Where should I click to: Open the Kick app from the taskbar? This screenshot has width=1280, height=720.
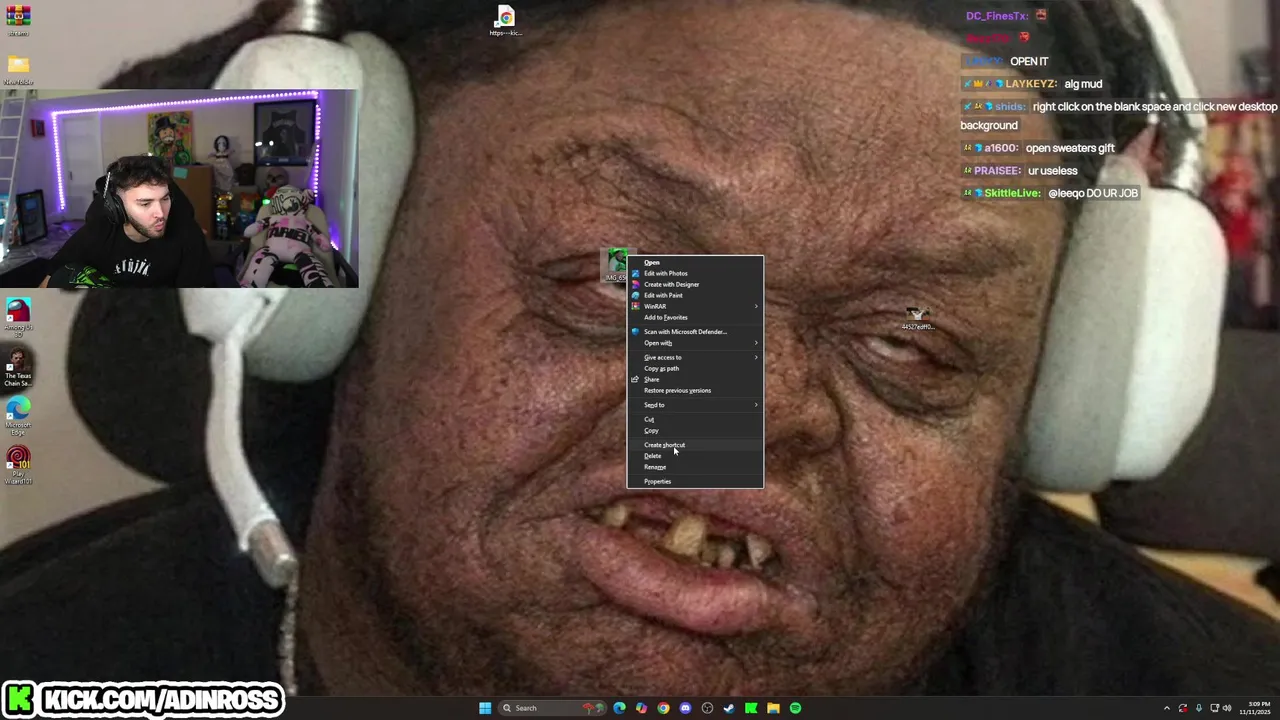pos(751,708)
